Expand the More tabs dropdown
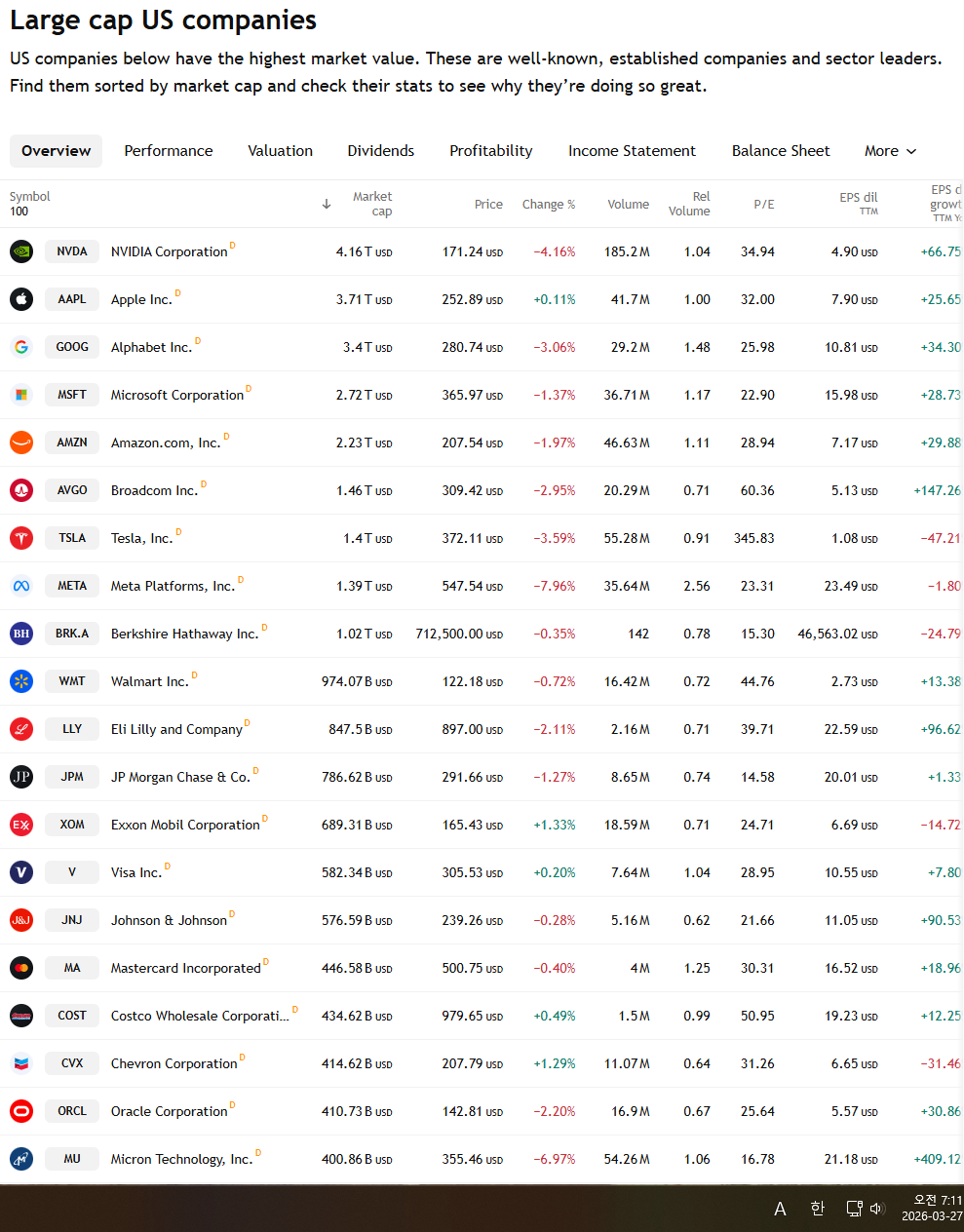Screen dimensions: 964x1232 [891, 151]
